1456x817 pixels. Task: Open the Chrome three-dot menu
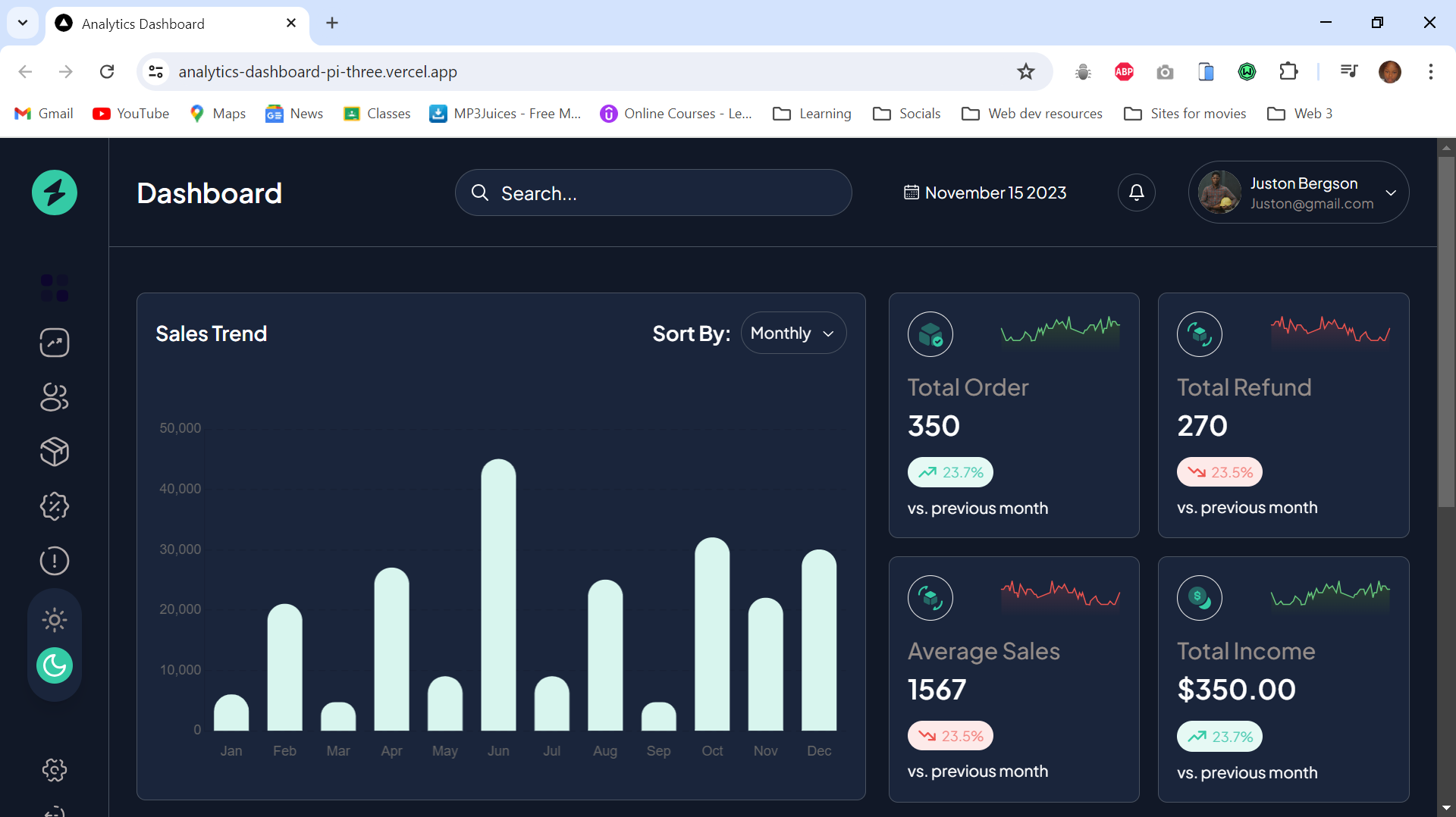point(1431,71)
